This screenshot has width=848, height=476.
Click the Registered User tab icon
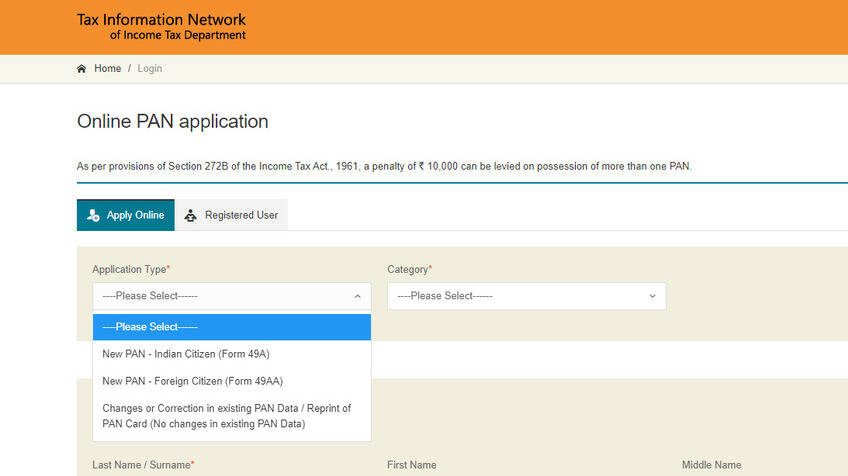pos(191,215)
